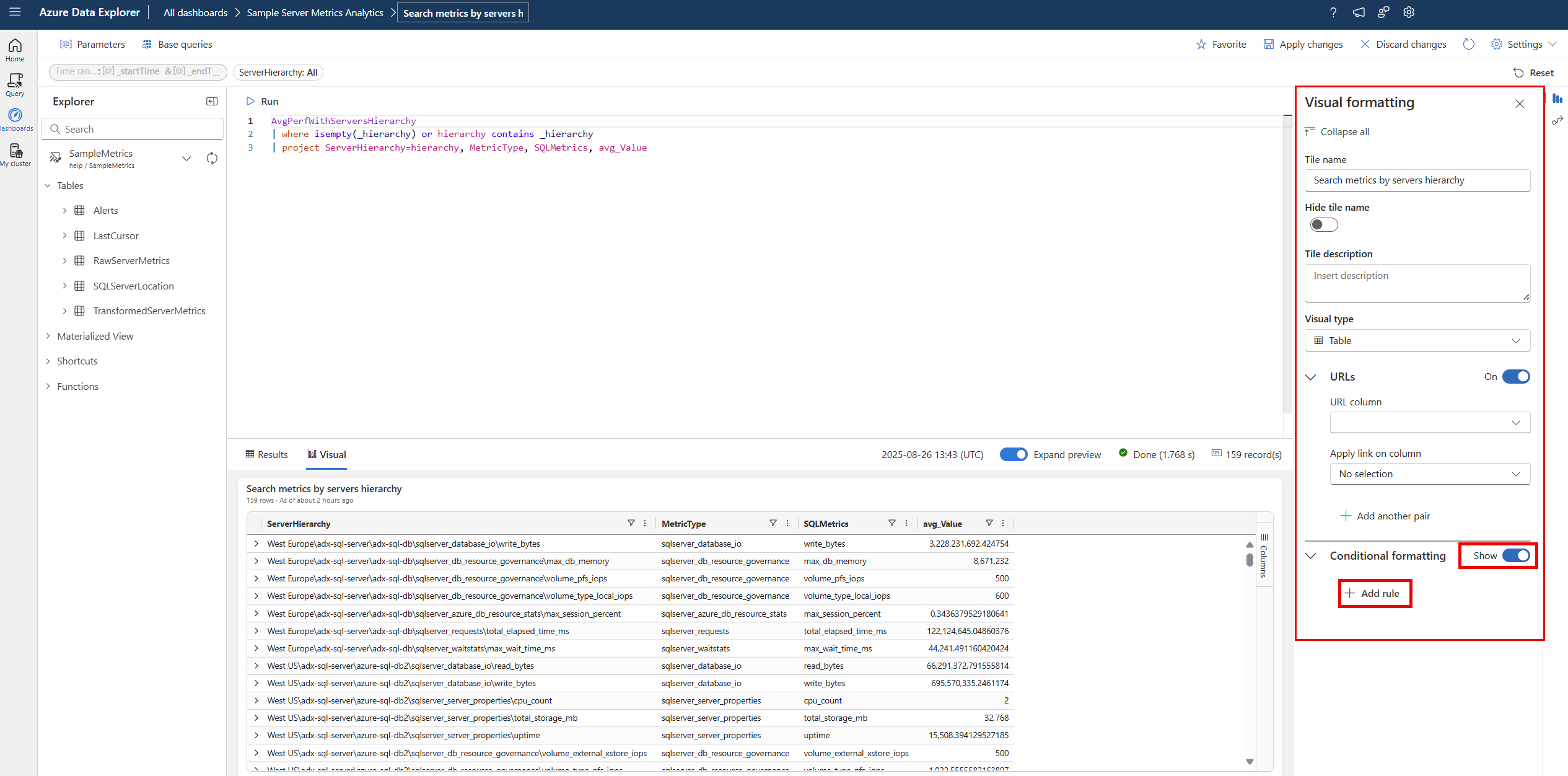Click the Add rule button
1568x776 pixels.
tap(1375, 593)
